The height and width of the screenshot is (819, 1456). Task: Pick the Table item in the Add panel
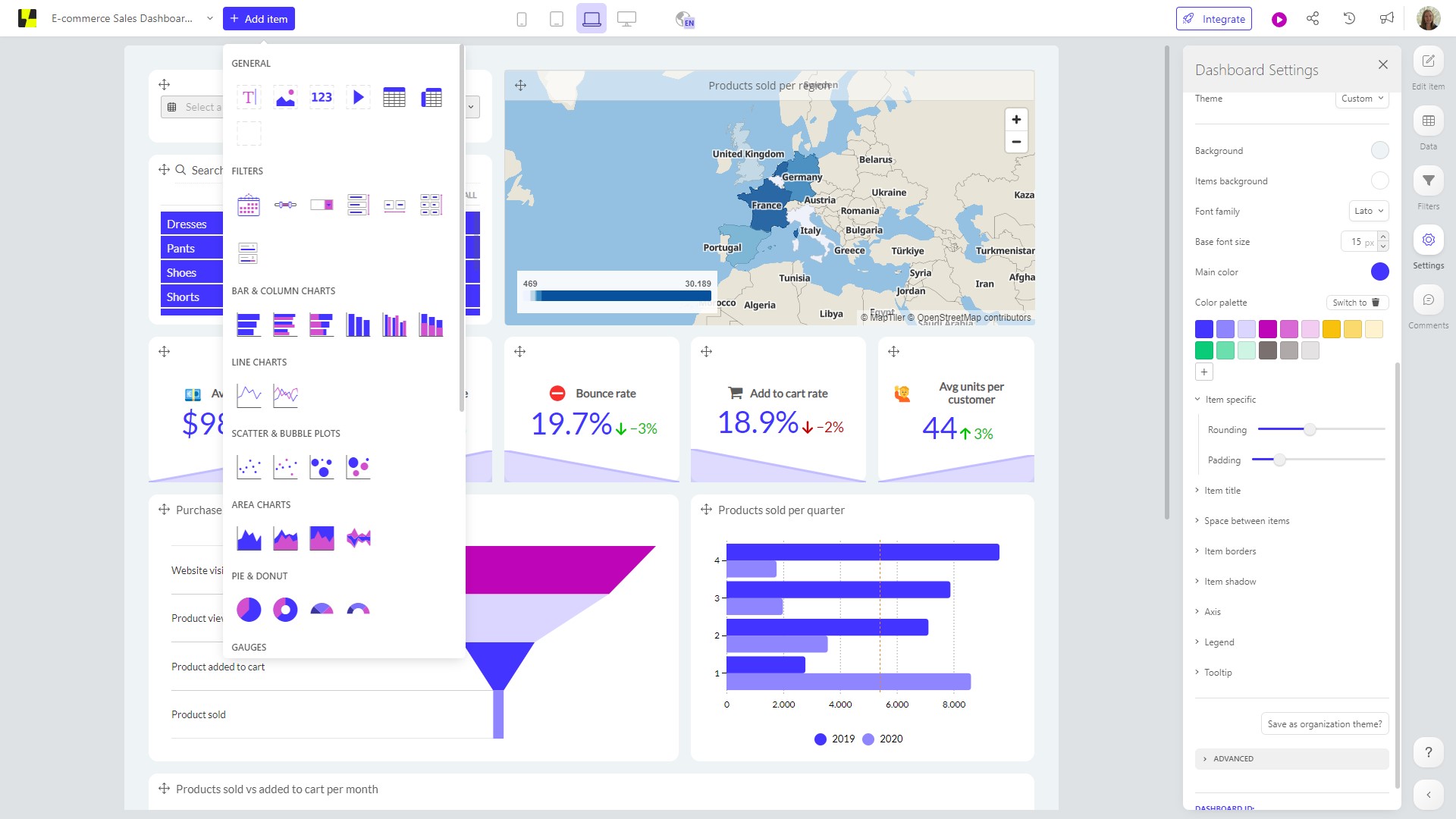(x=394, y=97)
